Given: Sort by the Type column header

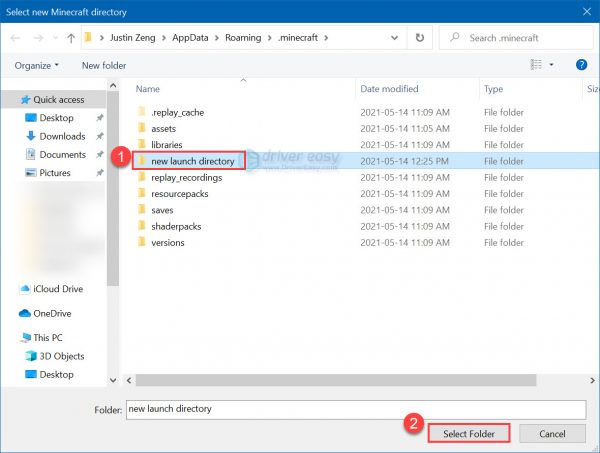Looking at the screenshot, I should click(x=493, y=89).
